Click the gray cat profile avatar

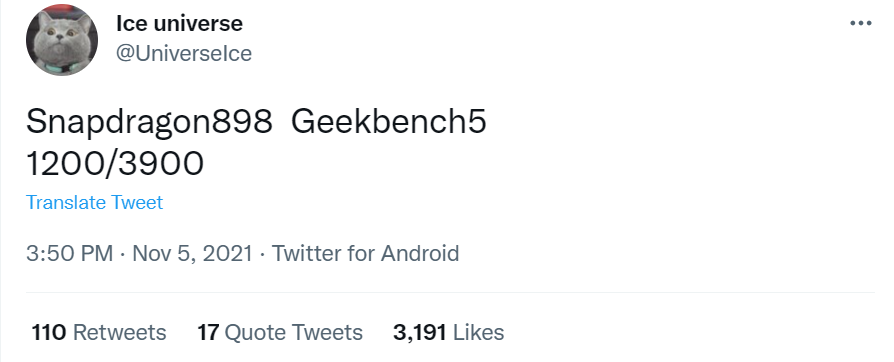62,40
